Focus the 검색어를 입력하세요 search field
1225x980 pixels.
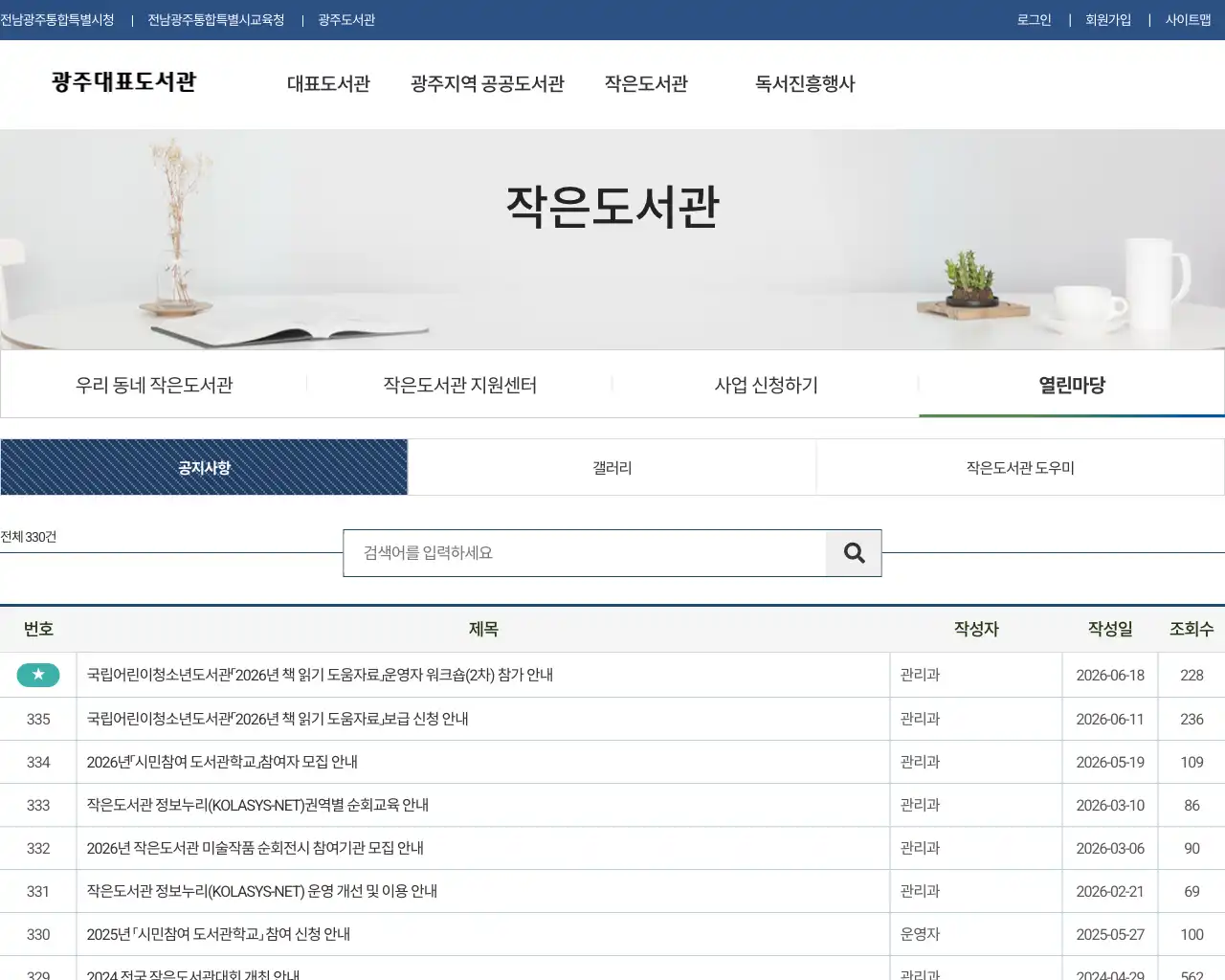(585, 553)
